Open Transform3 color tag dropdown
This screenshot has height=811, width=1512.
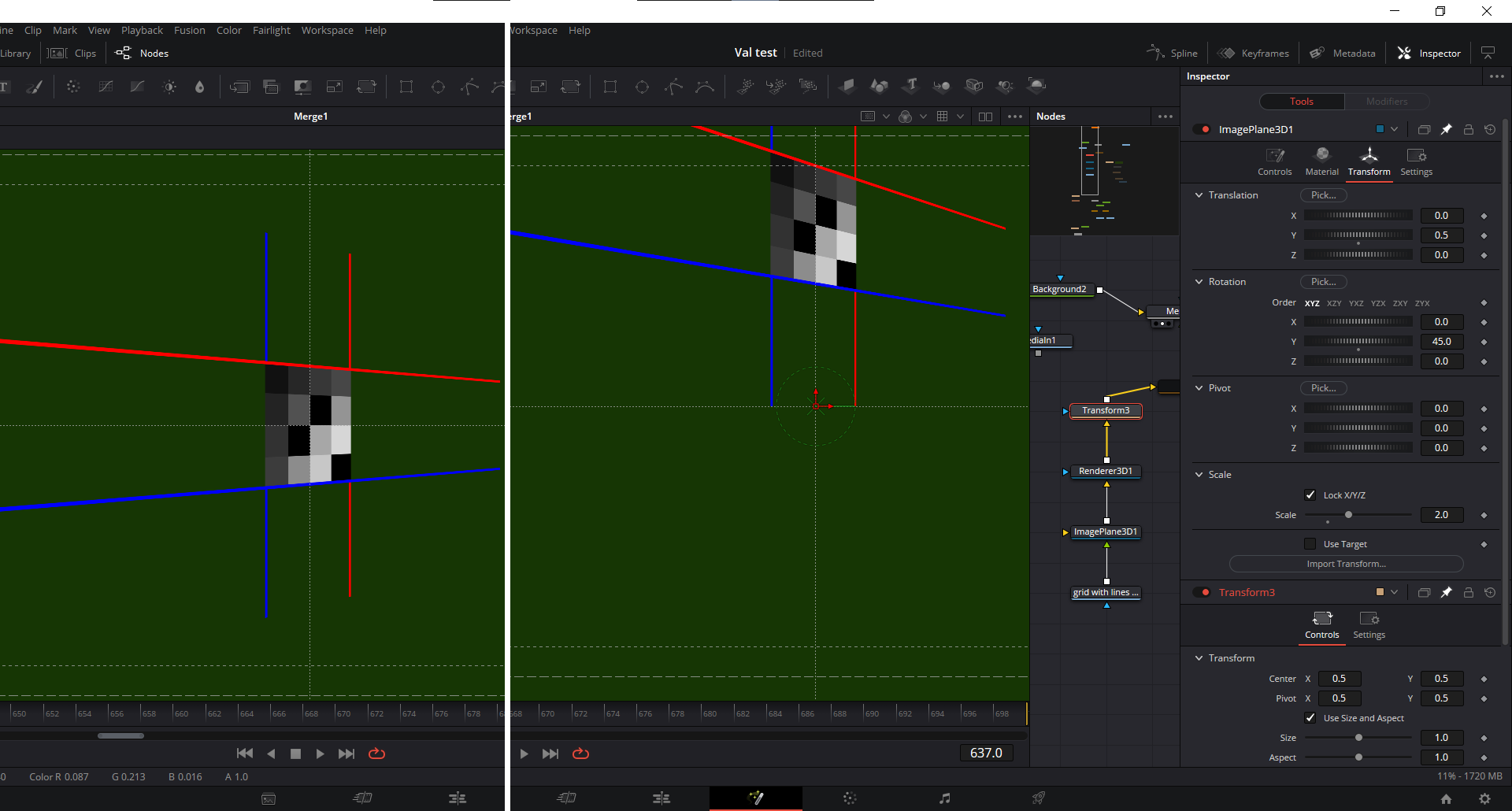[1395, 592]
